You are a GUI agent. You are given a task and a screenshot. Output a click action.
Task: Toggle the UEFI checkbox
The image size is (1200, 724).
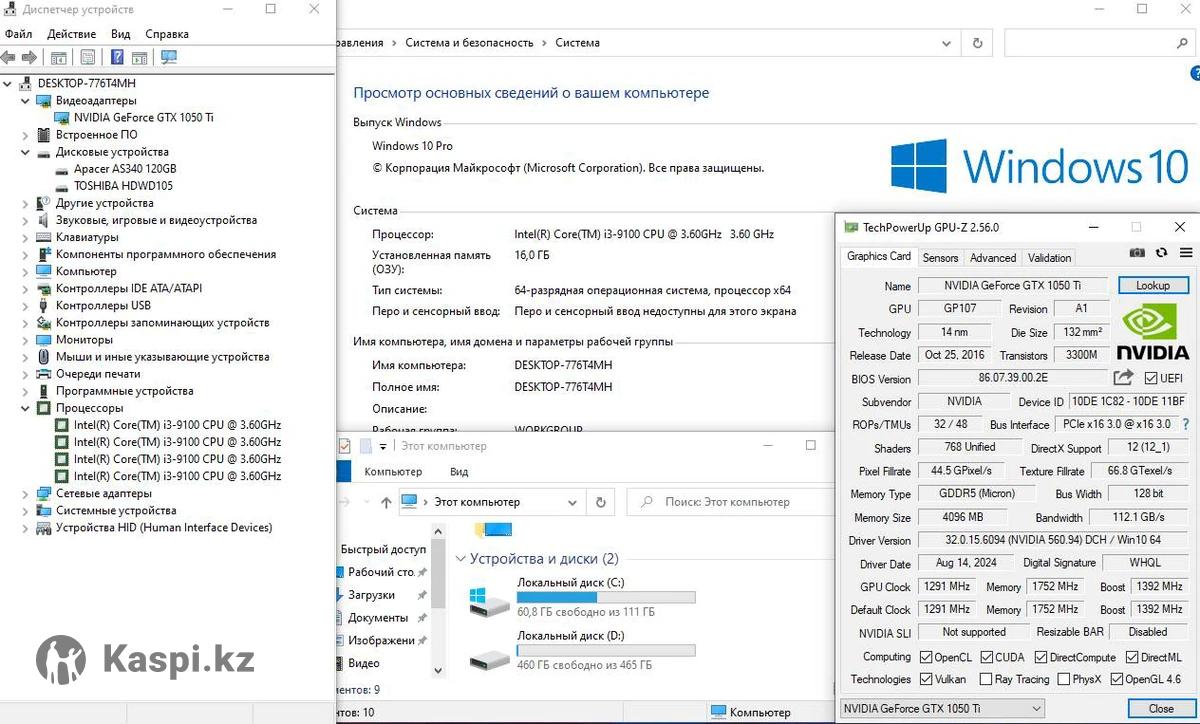click(x=1151, y=378)
